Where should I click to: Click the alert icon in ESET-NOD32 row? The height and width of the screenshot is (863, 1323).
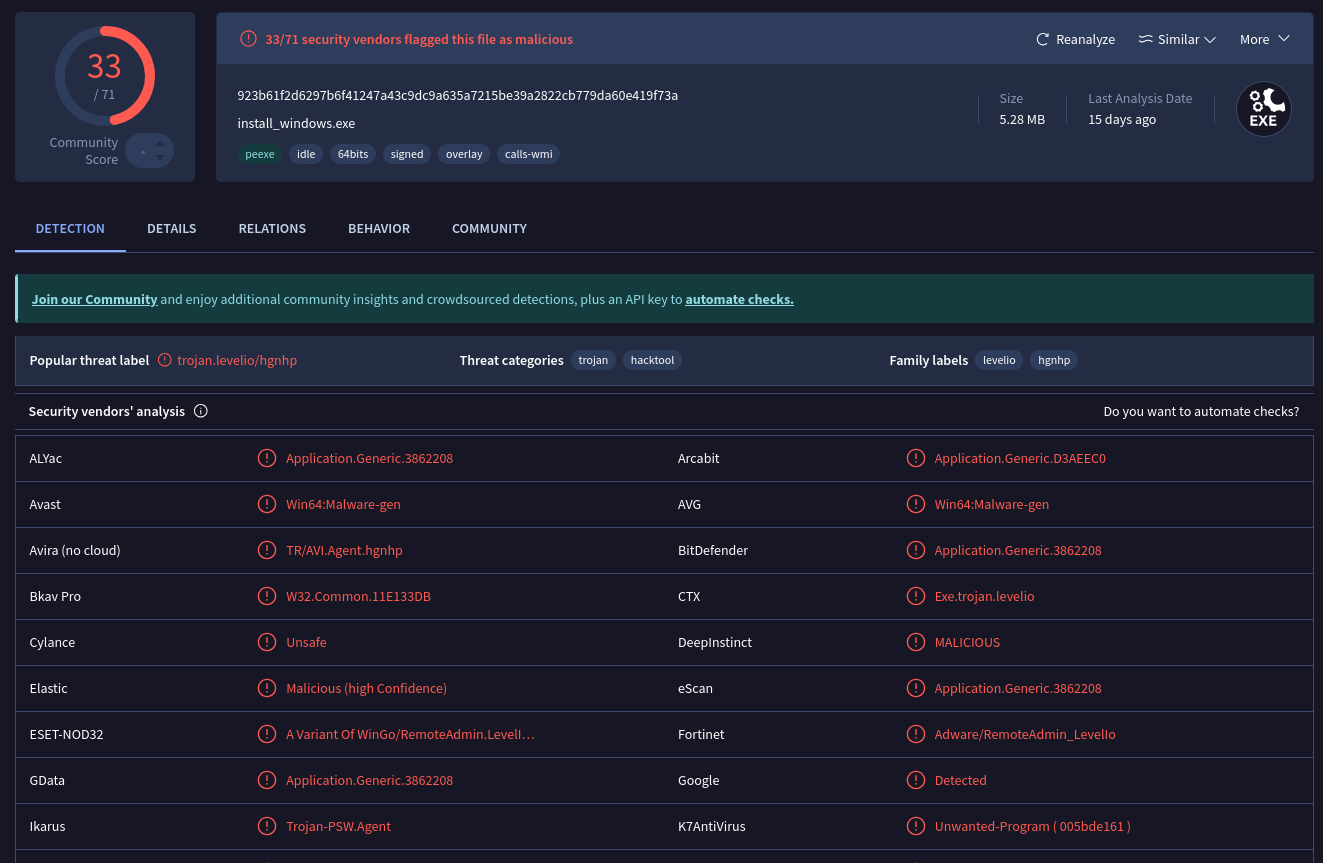pyautogui.click(x=267, y=734)
